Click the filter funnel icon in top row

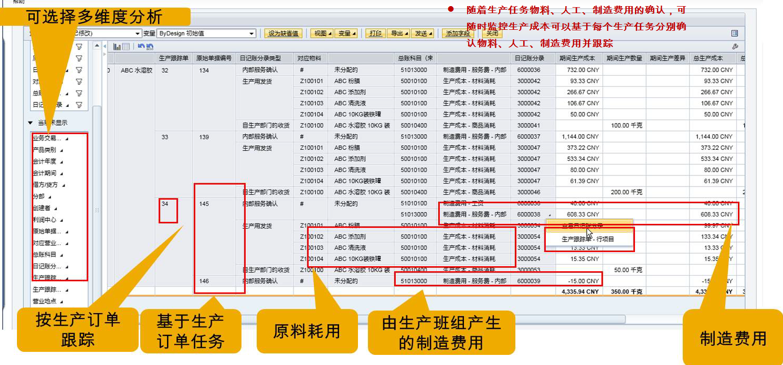78,47
